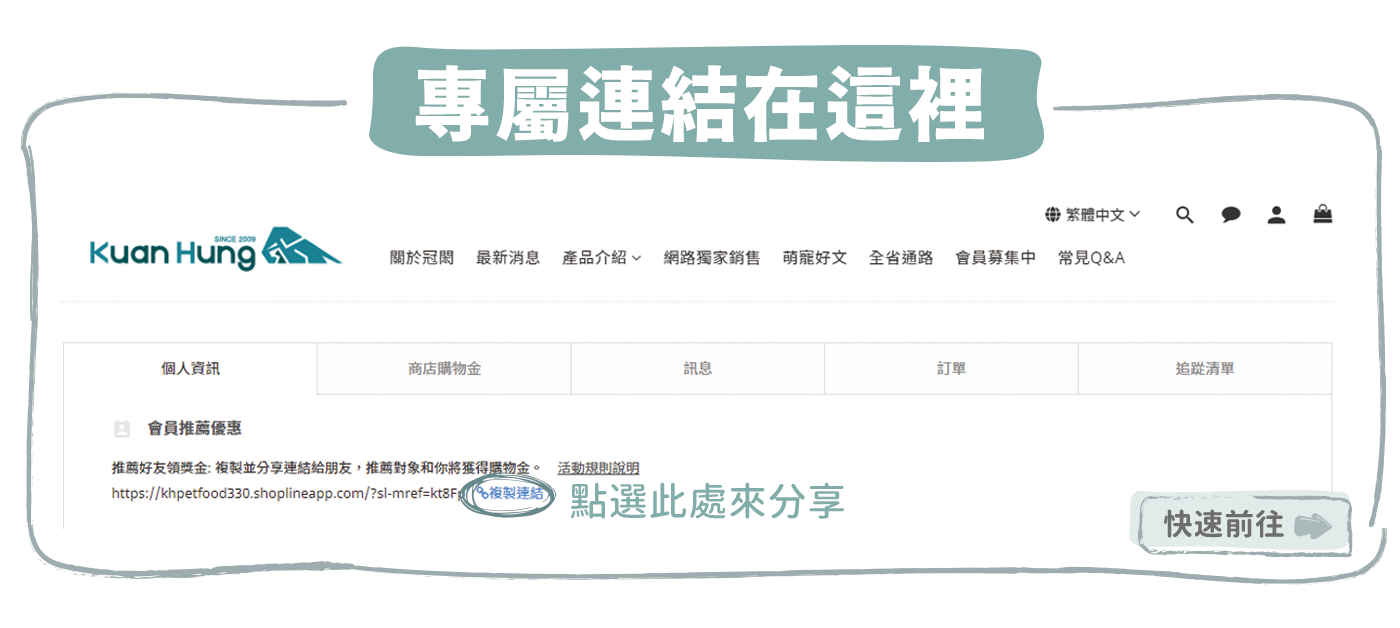
Task: Open the 關於冠閎 menu item
Action: [x=421, y=258]
